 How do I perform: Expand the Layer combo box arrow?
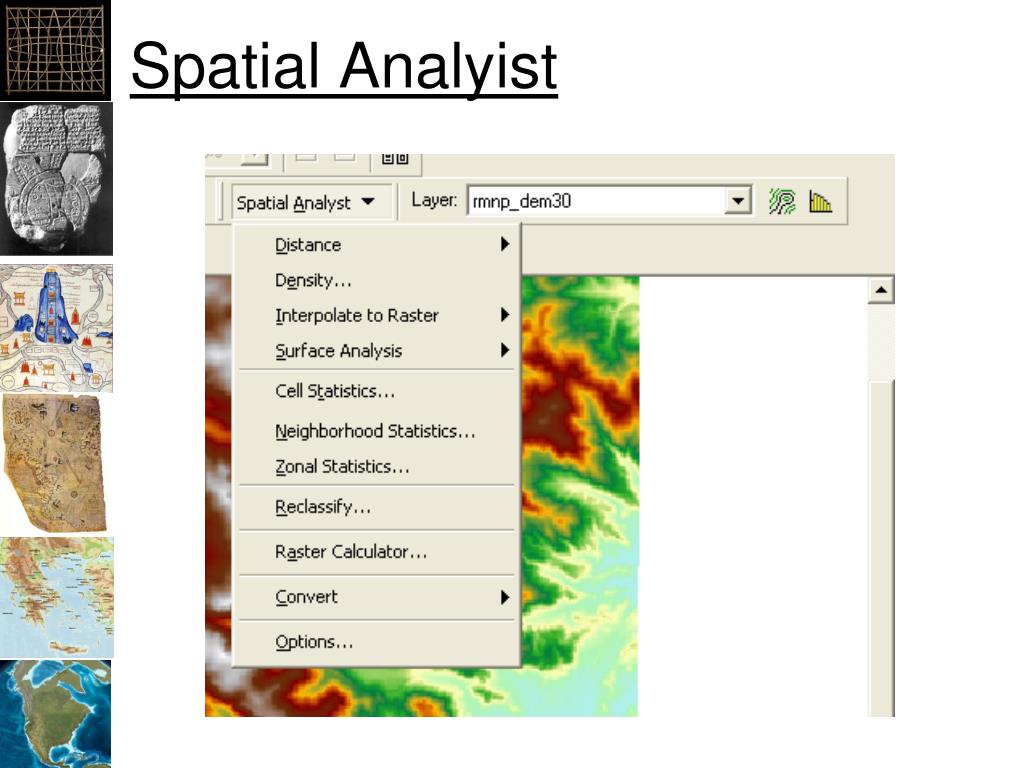pos(738,201)
